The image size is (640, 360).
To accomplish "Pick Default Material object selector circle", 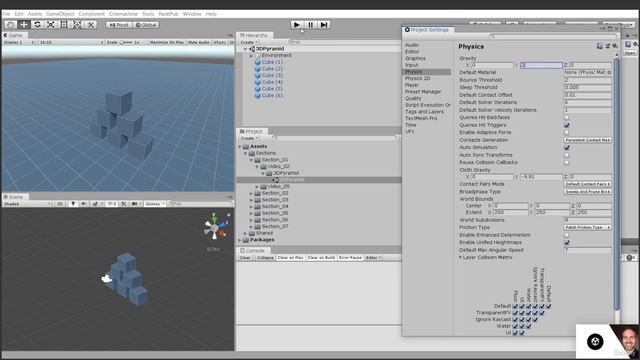I will pos(609,72).
